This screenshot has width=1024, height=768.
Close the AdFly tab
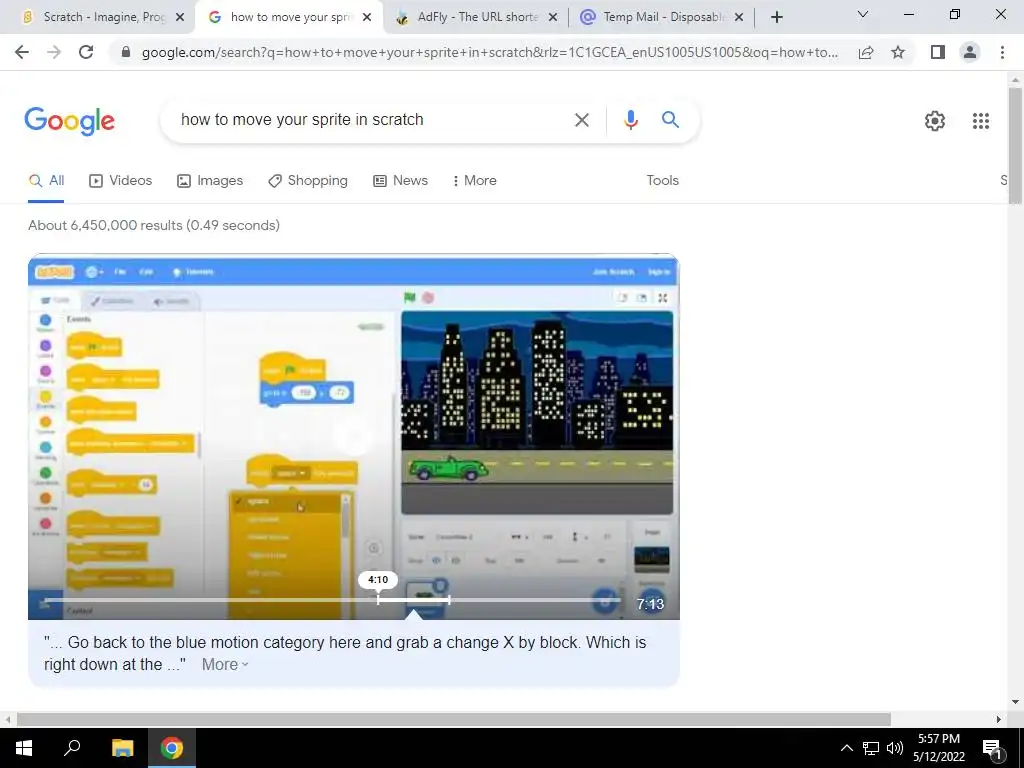(x=553, y=18)
